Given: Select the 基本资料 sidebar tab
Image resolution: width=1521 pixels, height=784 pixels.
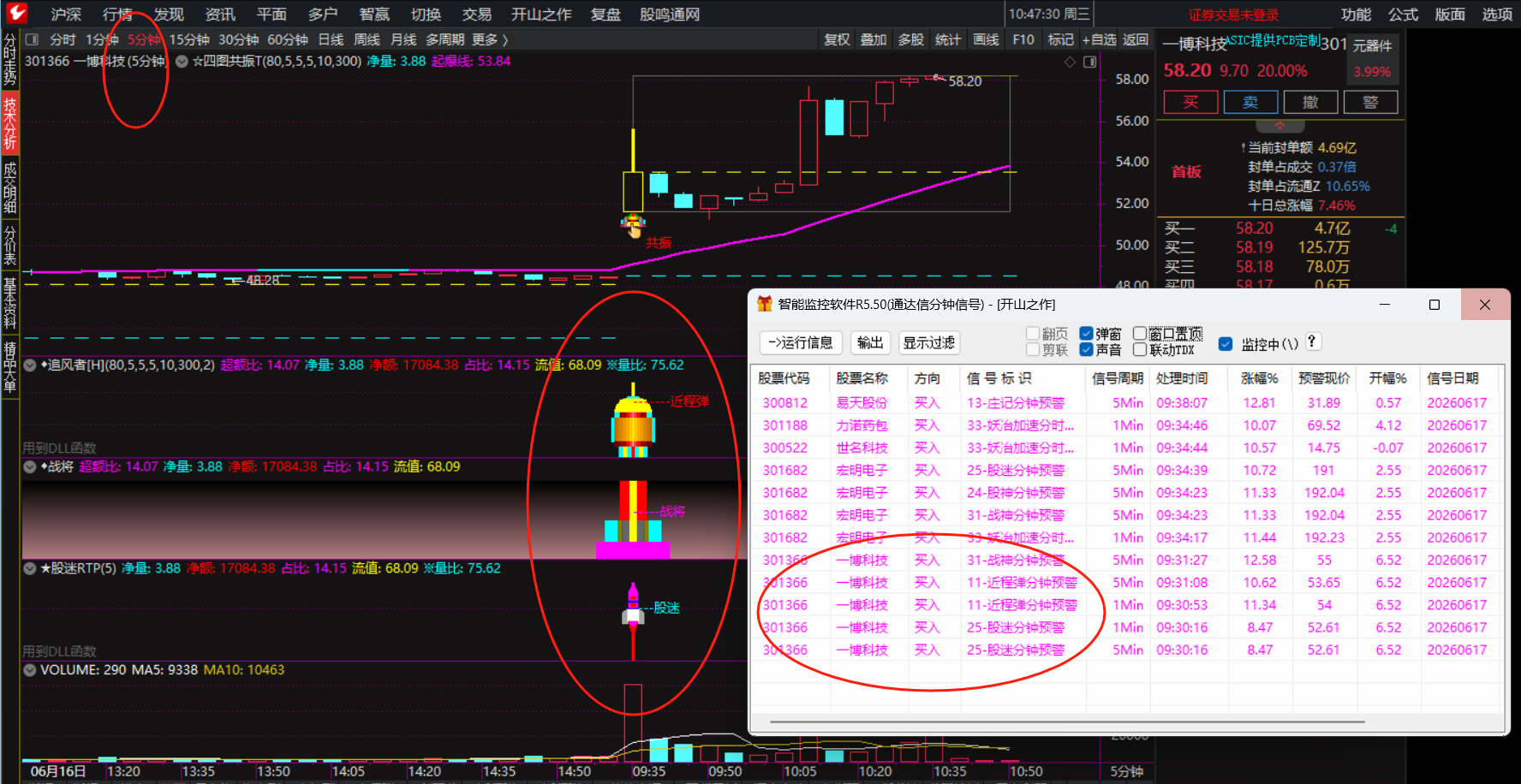Looking at the screenshot, I should click(x=9, y=304).
